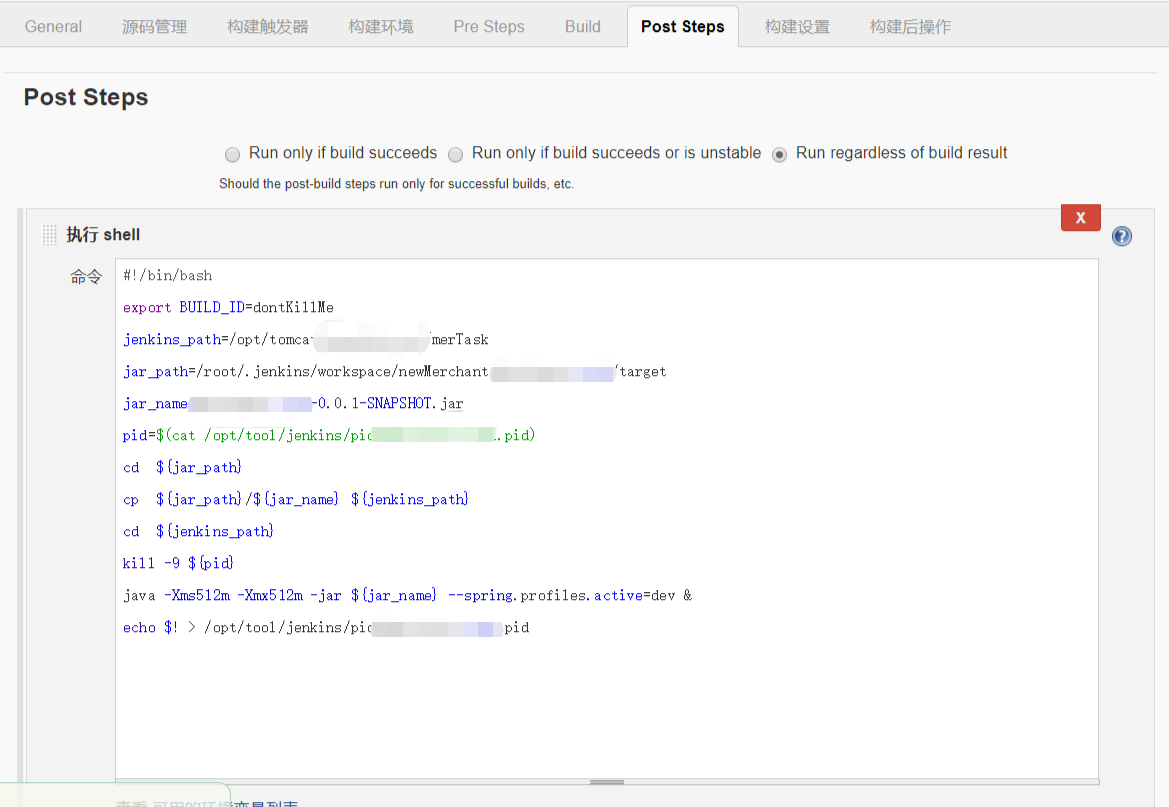Select the Pre Steps tab
Viewport: 1169px width, 807px height.
489,27
